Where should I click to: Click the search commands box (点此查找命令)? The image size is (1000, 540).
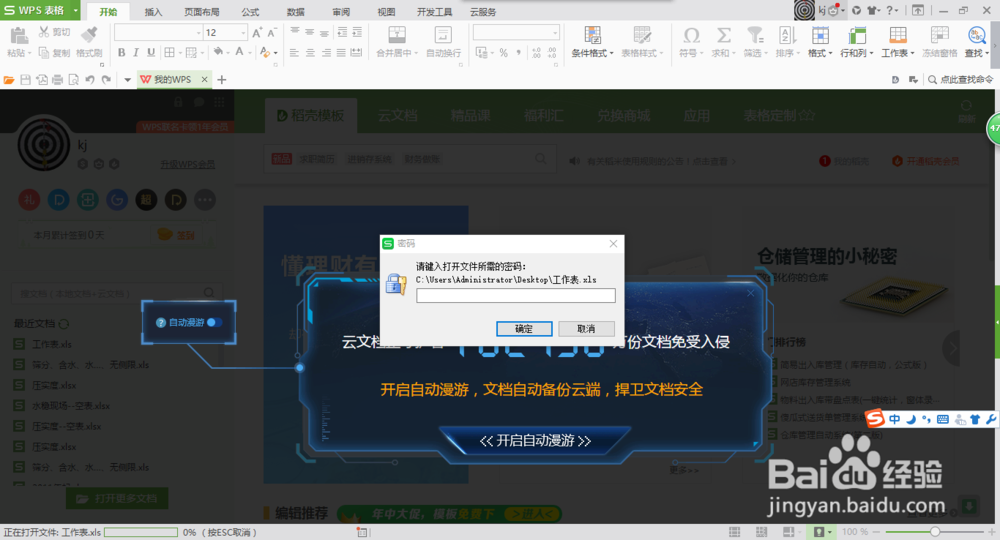tap(960, 80)
